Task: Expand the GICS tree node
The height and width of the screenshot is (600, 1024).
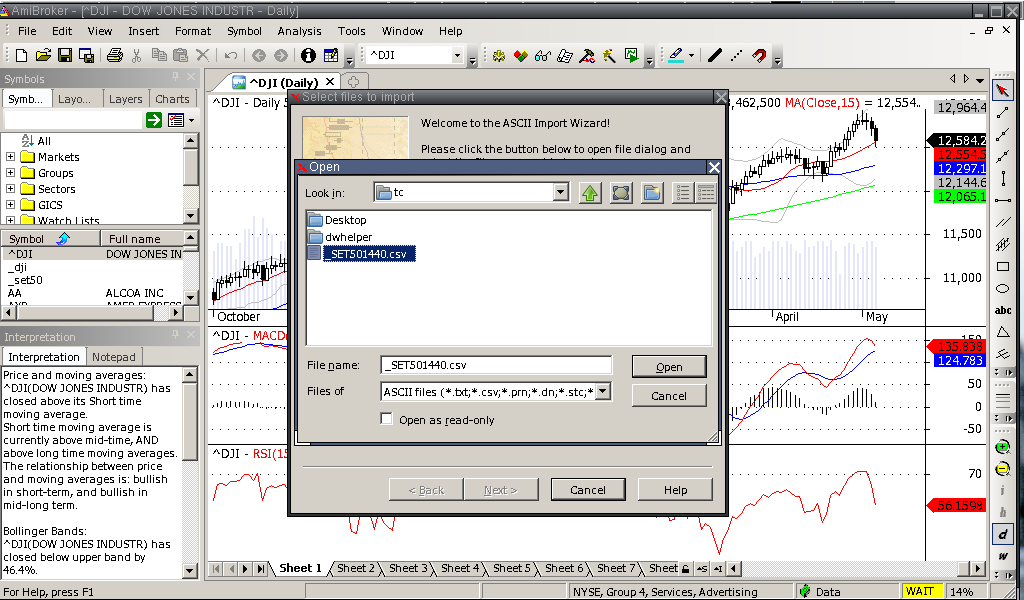Action: (10, 205)
